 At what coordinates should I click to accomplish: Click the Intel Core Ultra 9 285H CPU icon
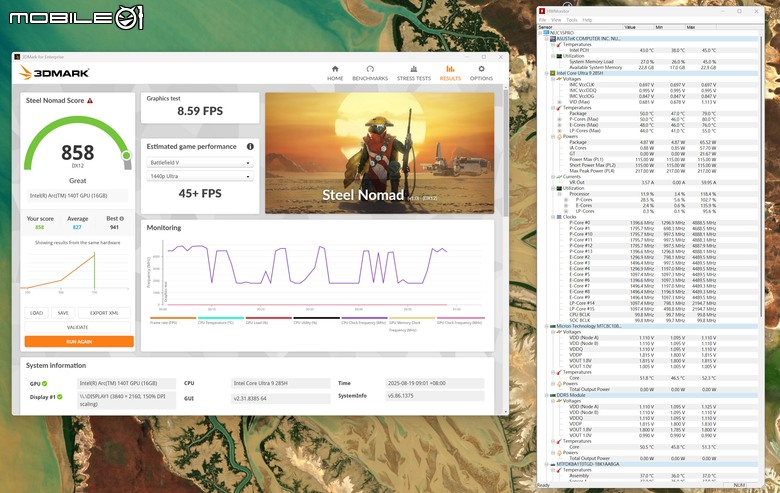point(553,73)
